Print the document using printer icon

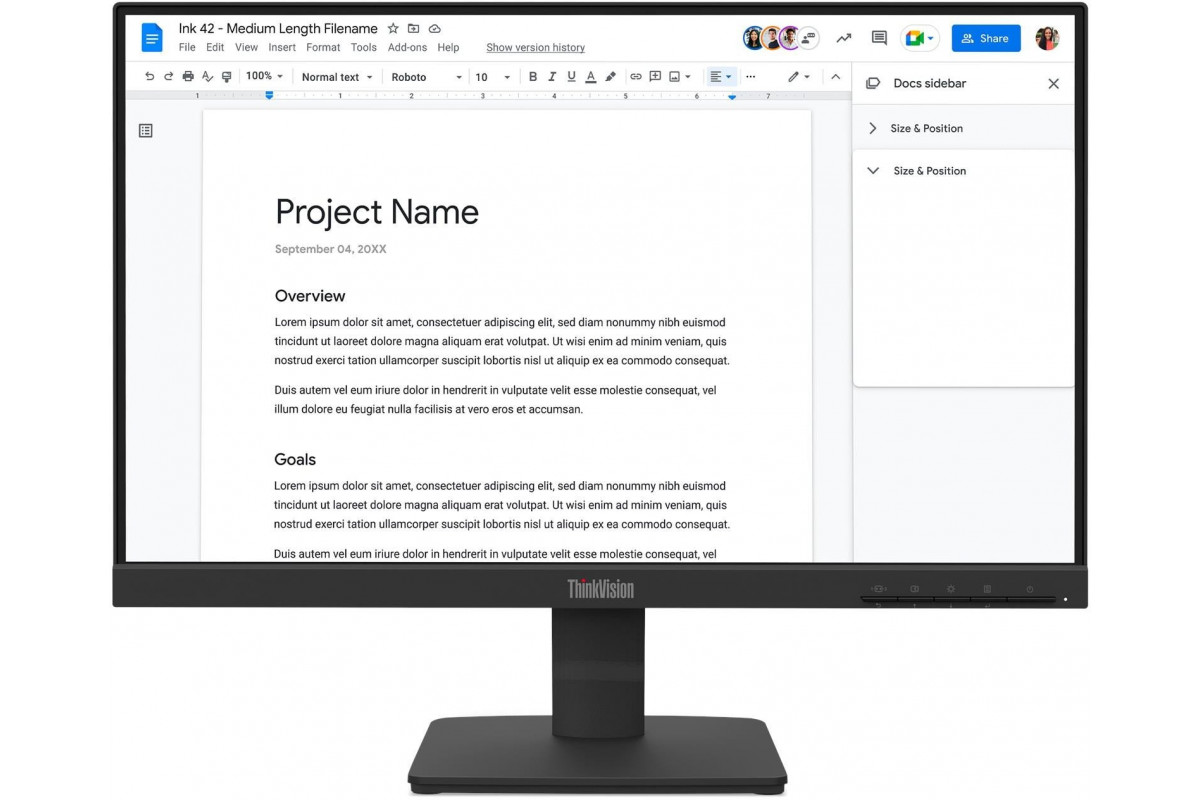(x=188, y=77)
